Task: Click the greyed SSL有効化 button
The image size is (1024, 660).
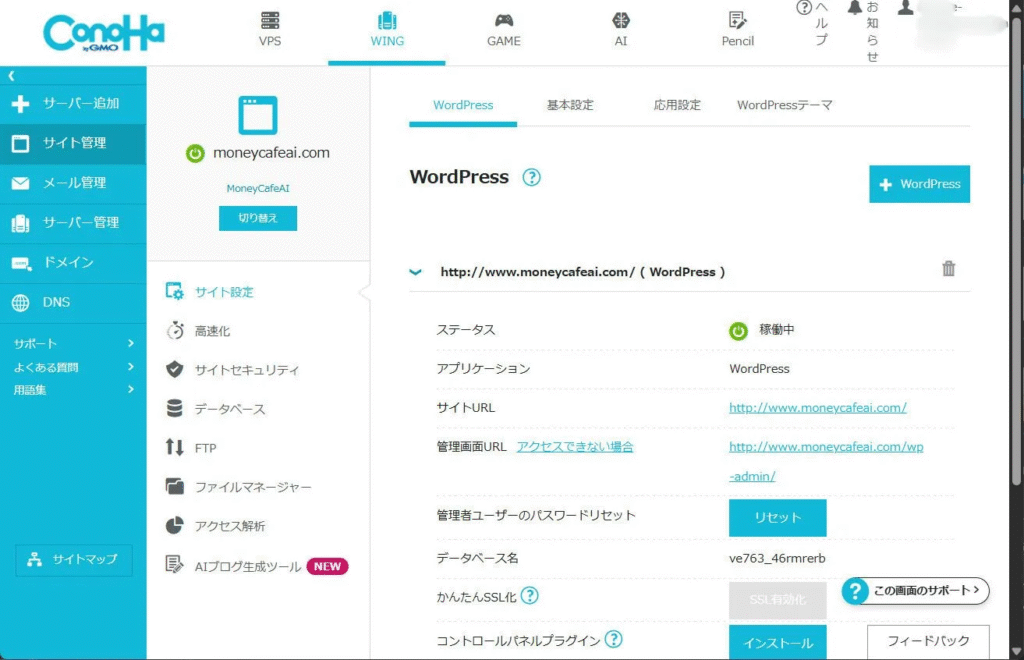Action: pyautogui.click(x=777, y=599)
